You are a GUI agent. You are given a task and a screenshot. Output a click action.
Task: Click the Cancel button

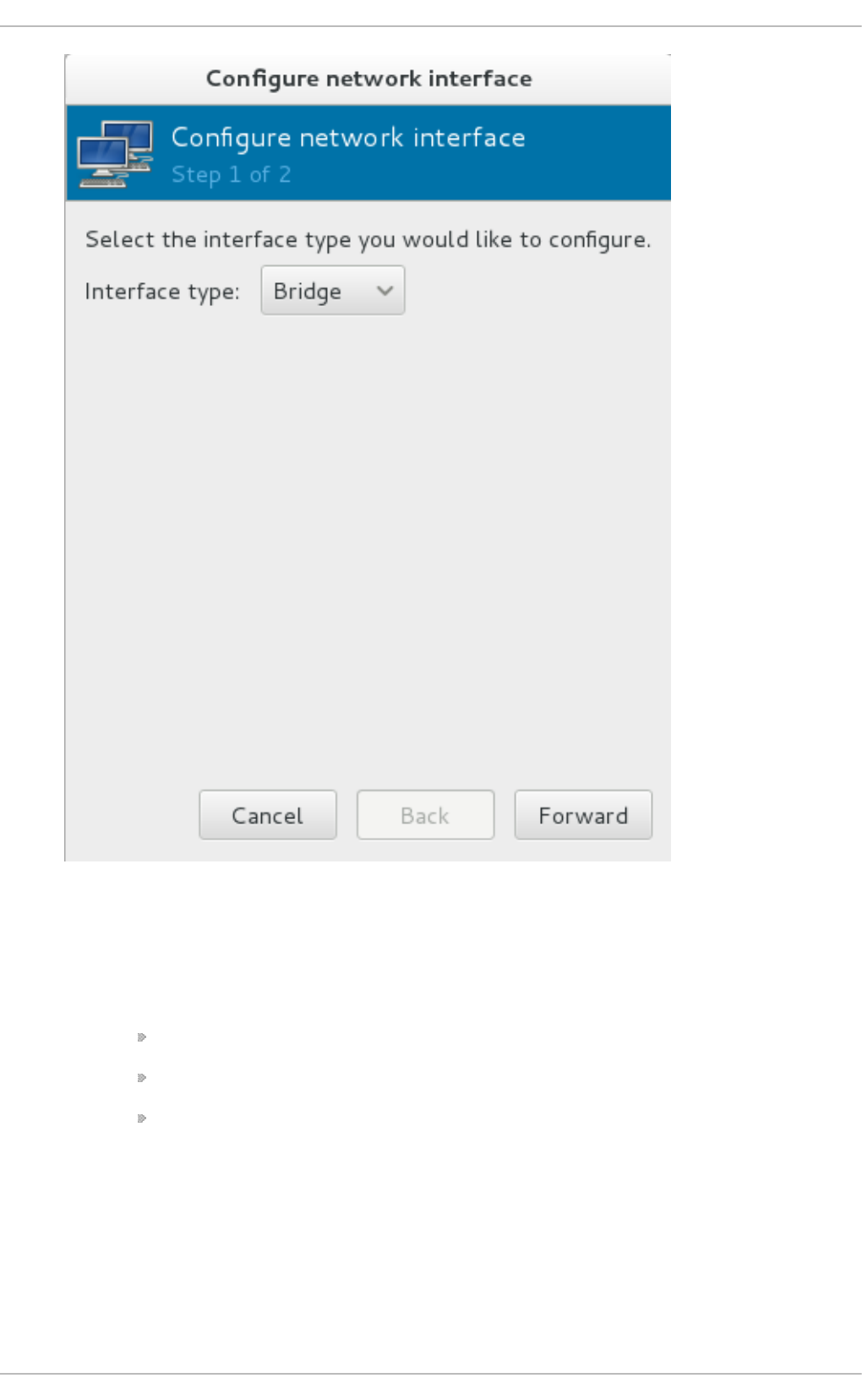pos(268,815)
